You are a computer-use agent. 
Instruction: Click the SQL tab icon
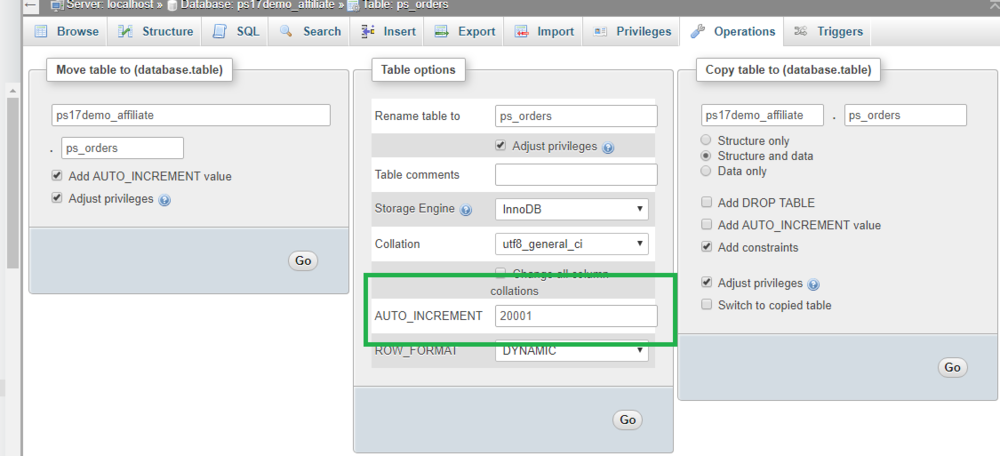[220, 31]
